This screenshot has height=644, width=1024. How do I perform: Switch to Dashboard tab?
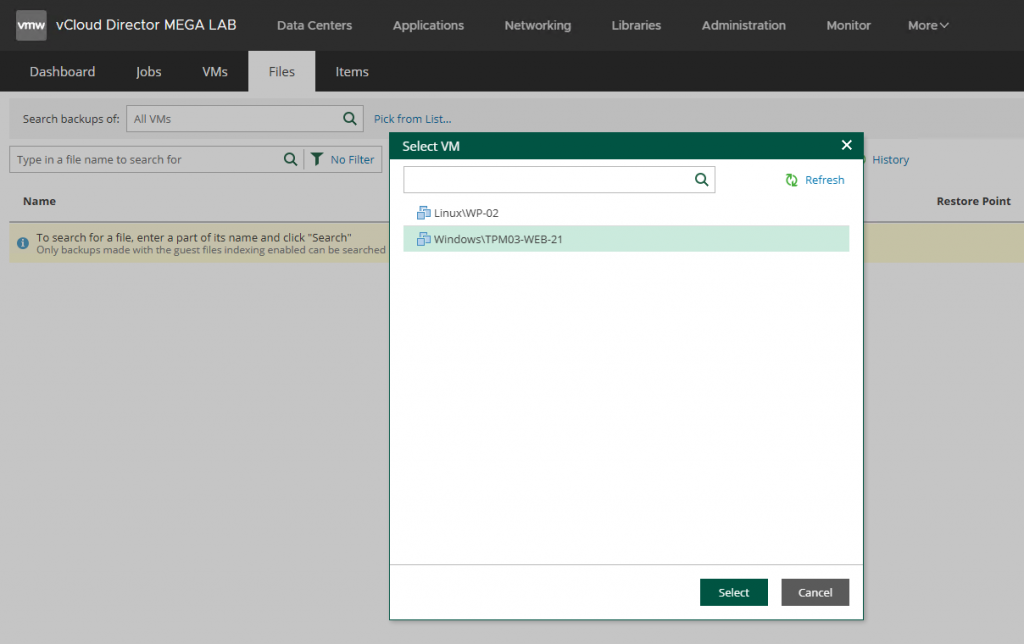tap(62, 72)
